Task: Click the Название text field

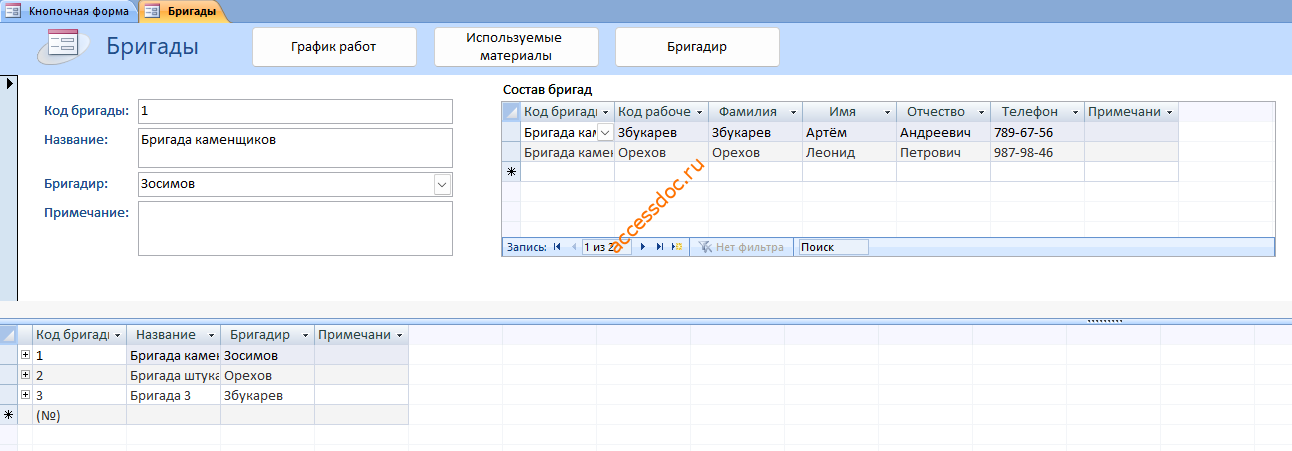Action: pos(295,147)
